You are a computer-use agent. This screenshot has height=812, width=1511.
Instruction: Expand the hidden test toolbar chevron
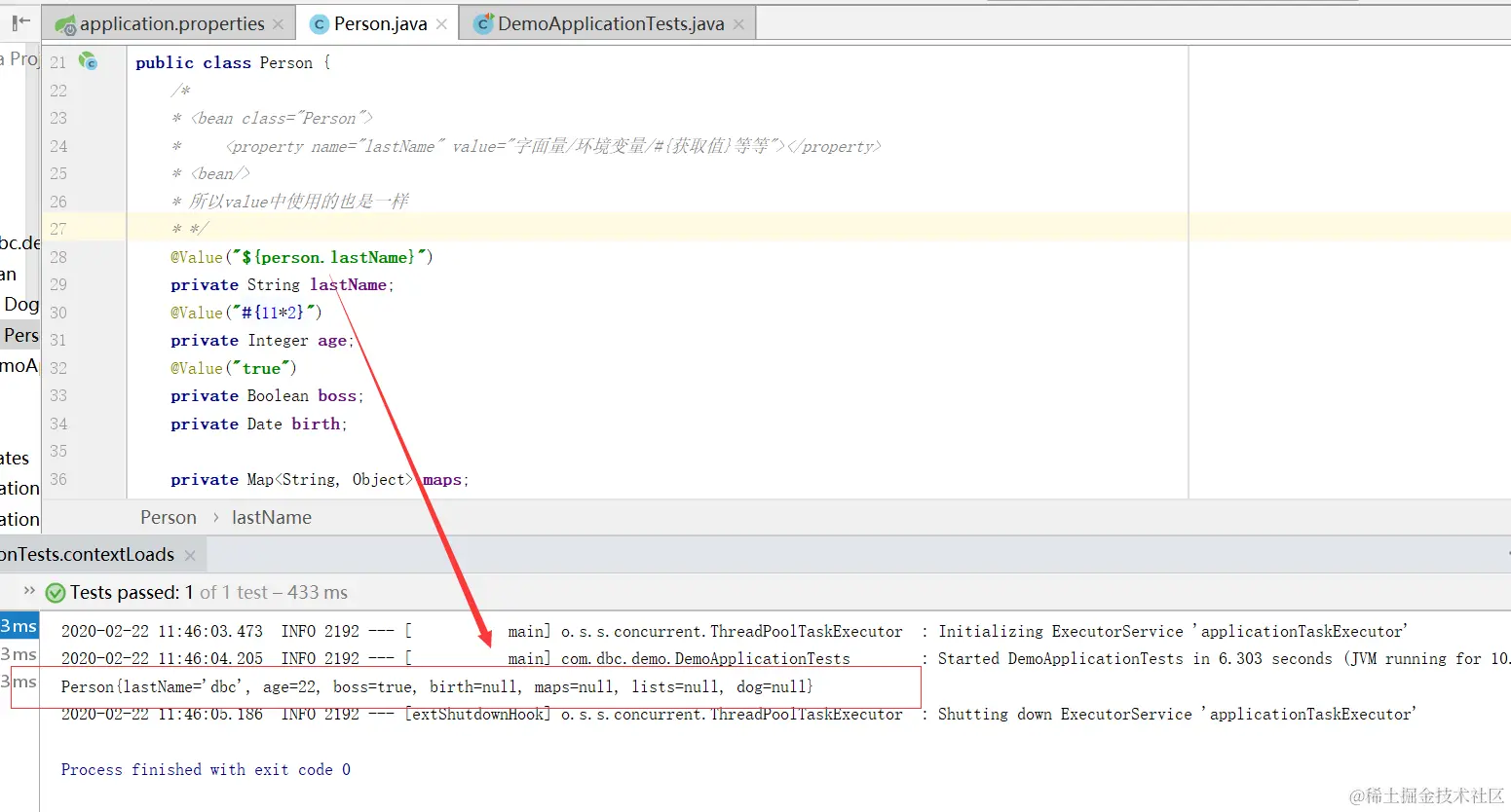29,591
